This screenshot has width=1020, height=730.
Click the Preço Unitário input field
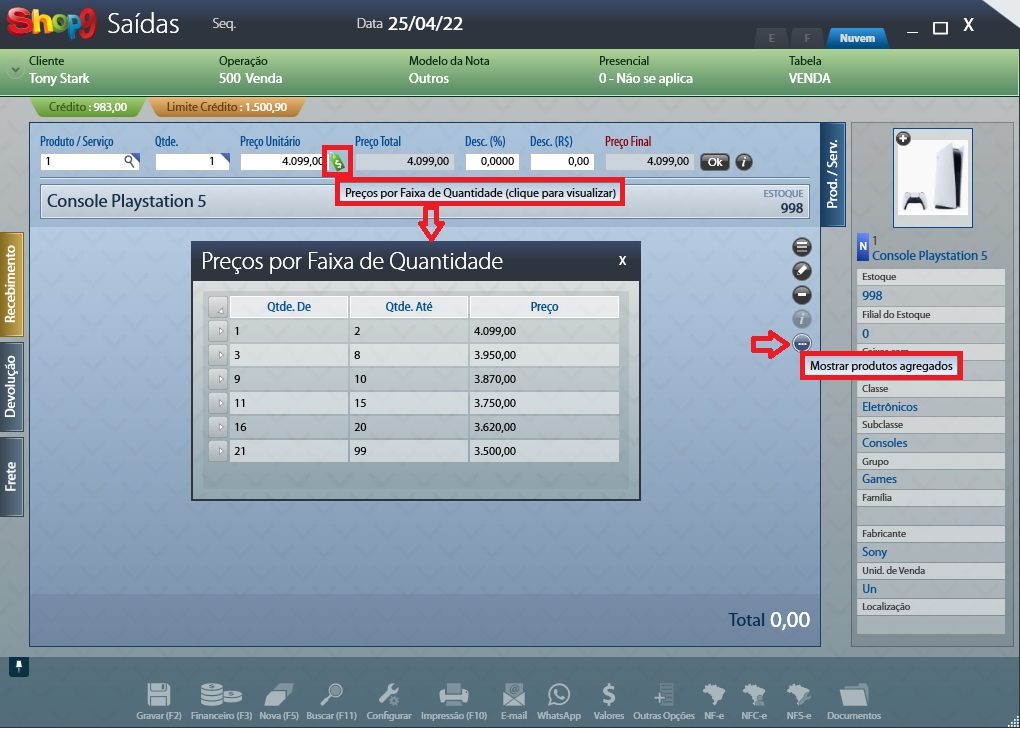coord(282,161)
